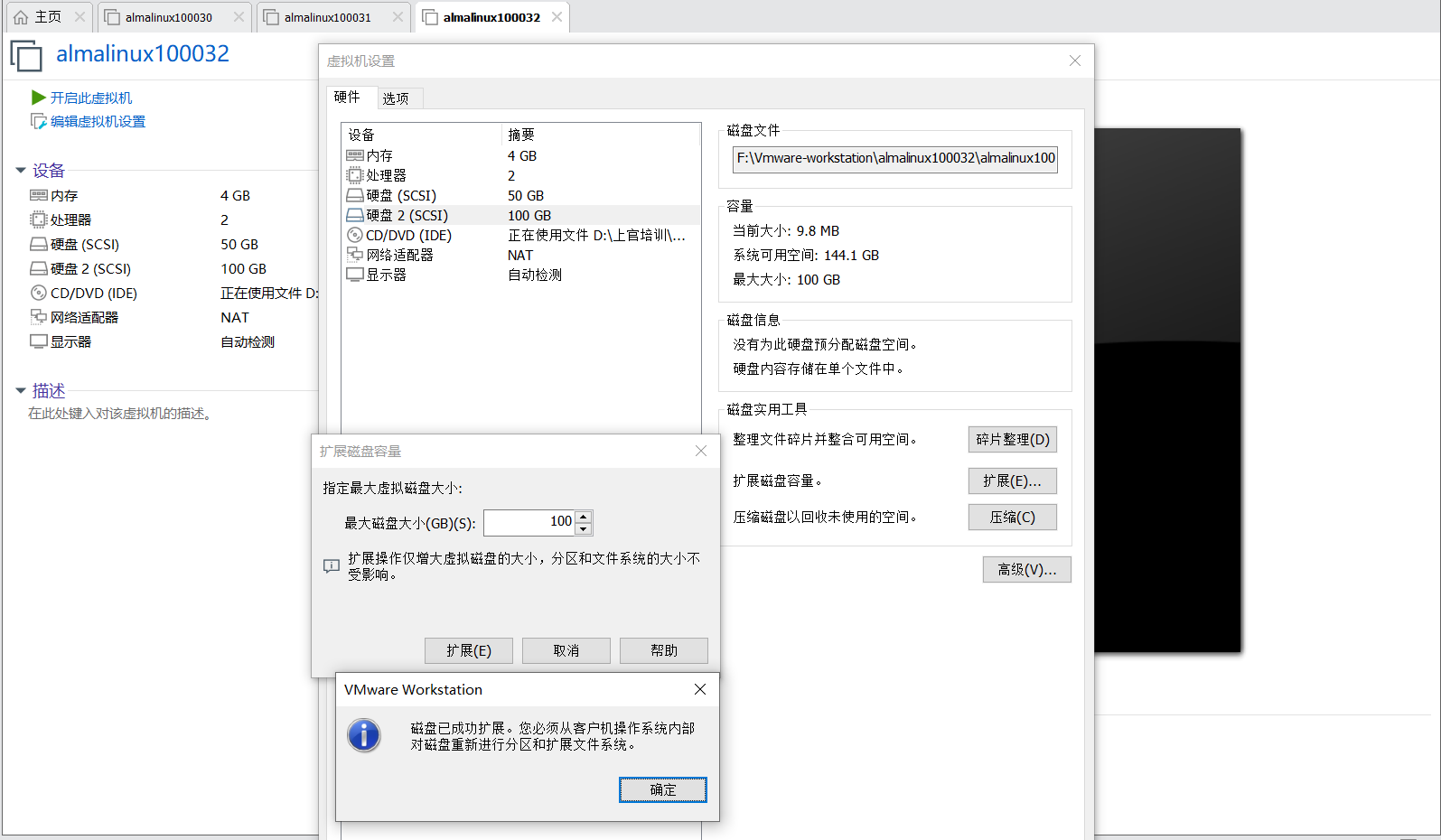The width and height of the screenshot is (1441, 840).
Task: Close the VMware Workstation message box
Action: [x=700, y=689]
